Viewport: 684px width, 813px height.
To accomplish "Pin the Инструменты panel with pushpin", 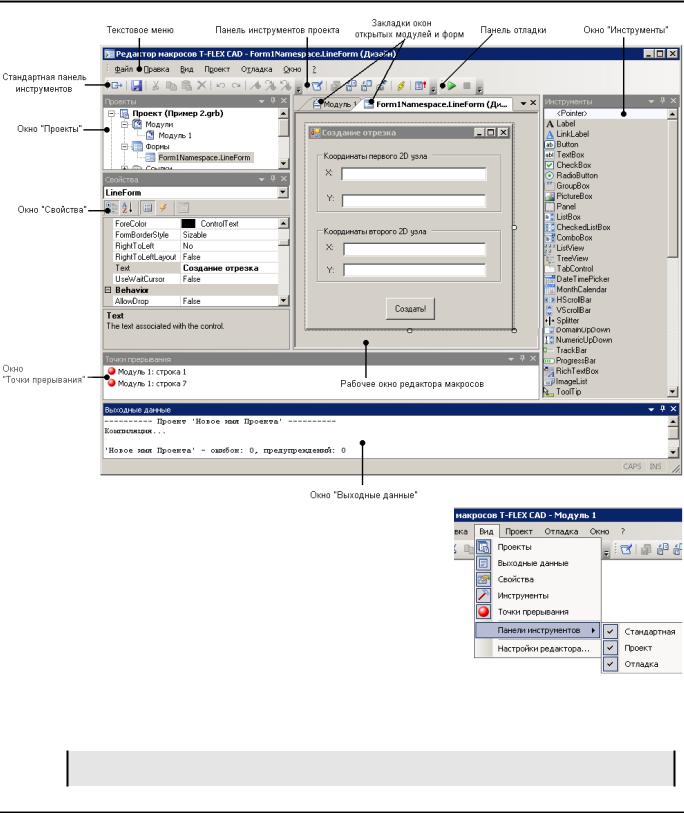I will [662, 101].
